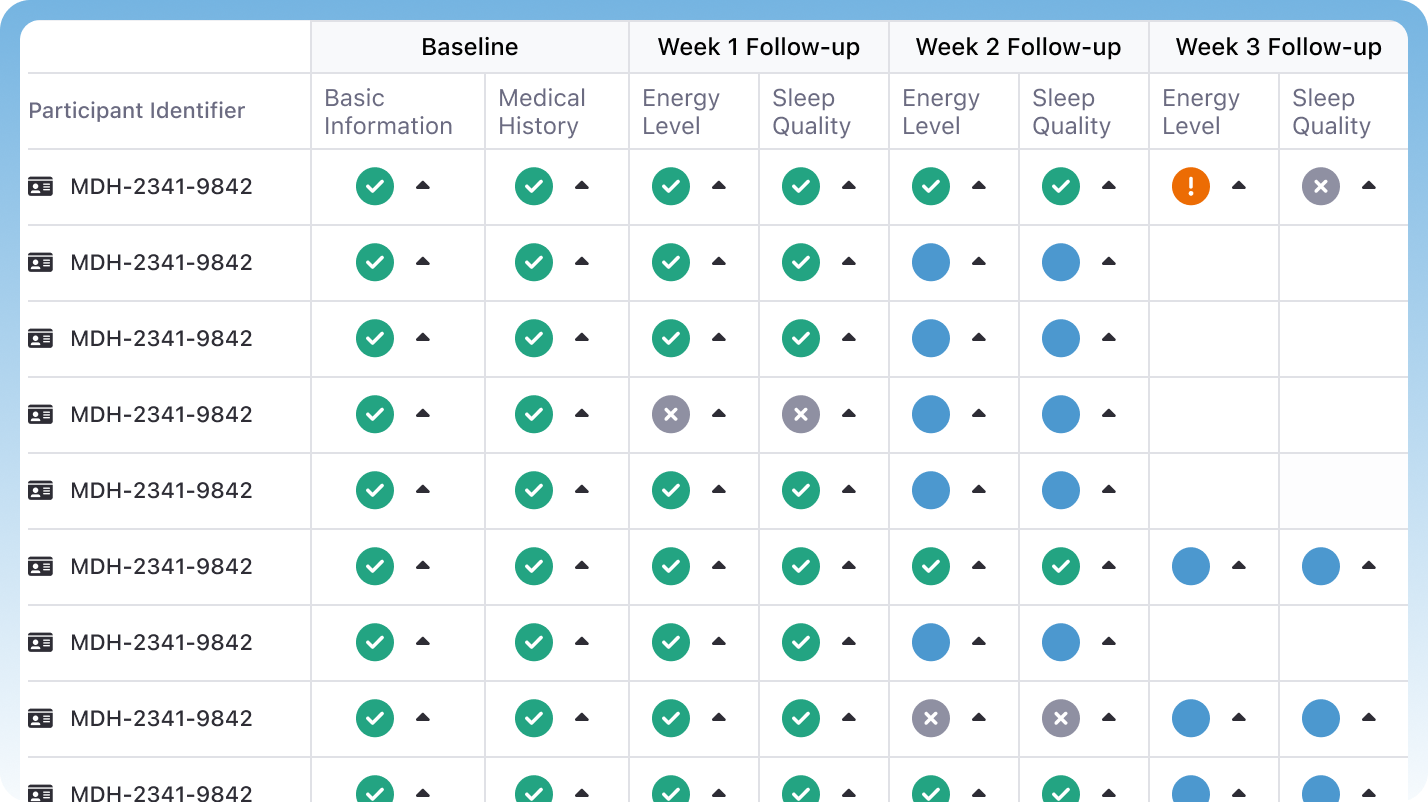Open the blue status circle in Week 3 Sleep Quality, sixth row
Screen dimensions: 1428x802
pyautogui.click(x=1320, y=566)
